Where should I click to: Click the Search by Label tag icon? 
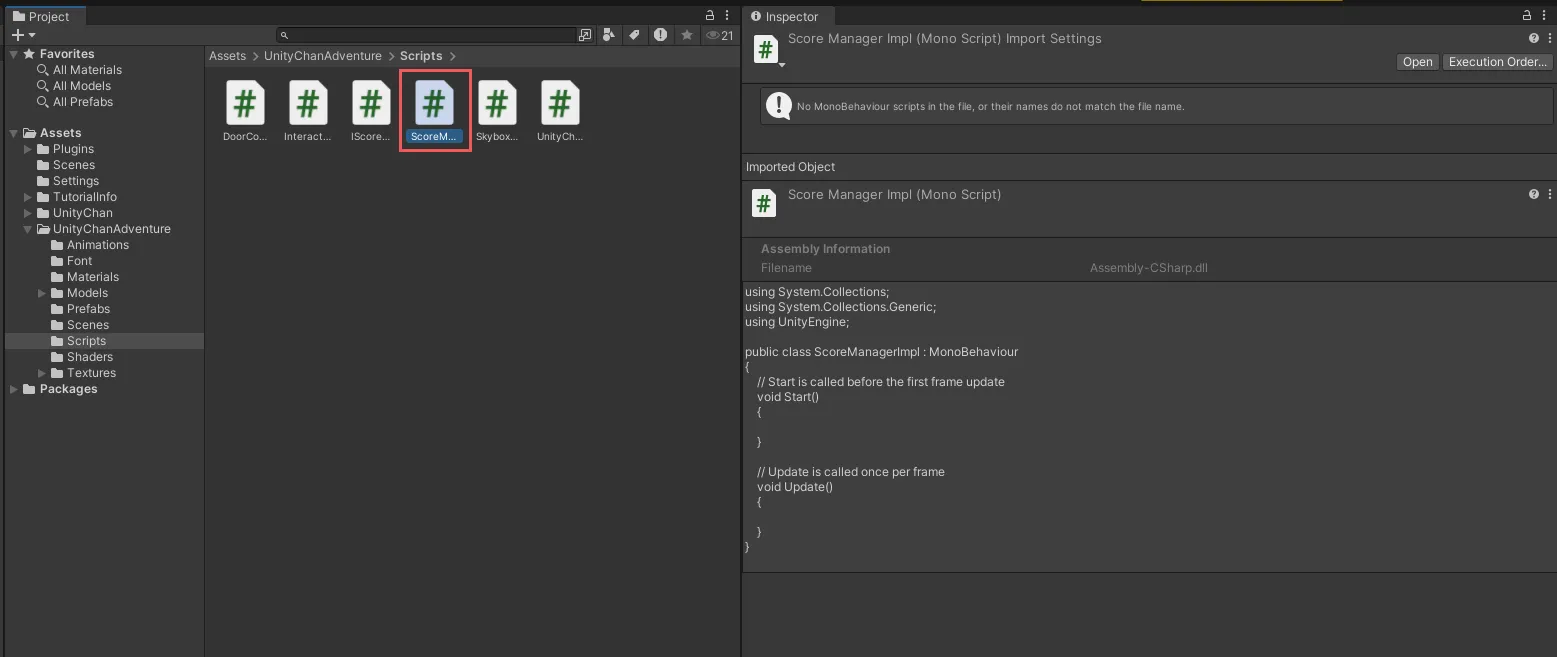tap(634, 35)
